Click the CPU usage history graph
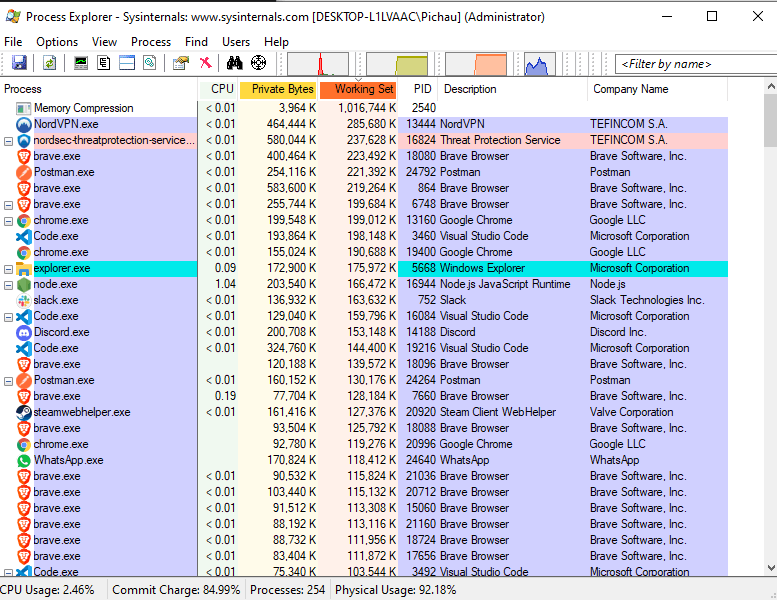This screenshot has width=777, height=600. pos(318,64)
